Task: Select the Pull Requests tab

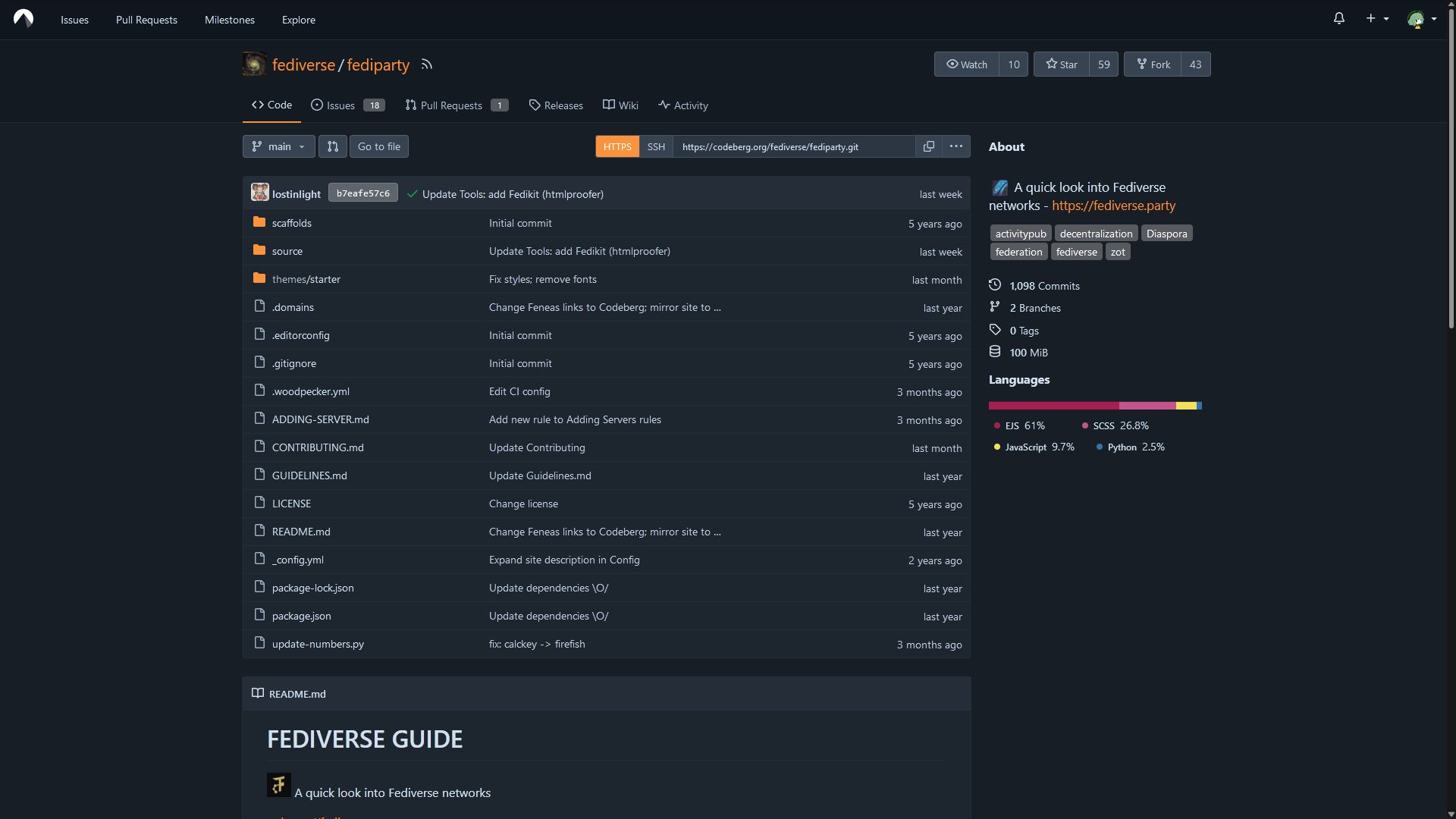Action: [x=455, y=104]
